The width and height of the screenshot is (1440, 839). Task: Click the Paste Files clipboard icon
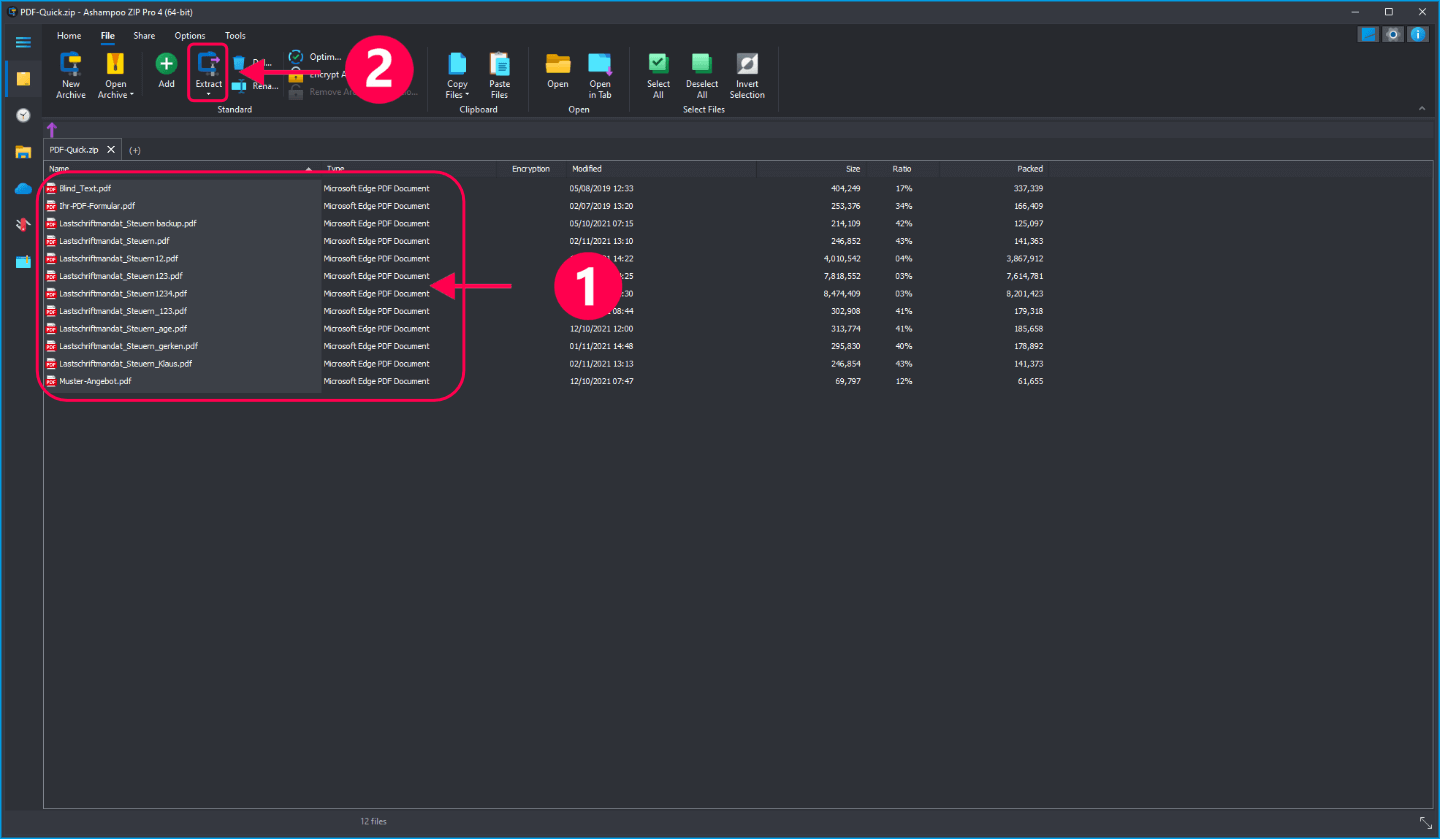pyautogui.click(x=499, y=64)
